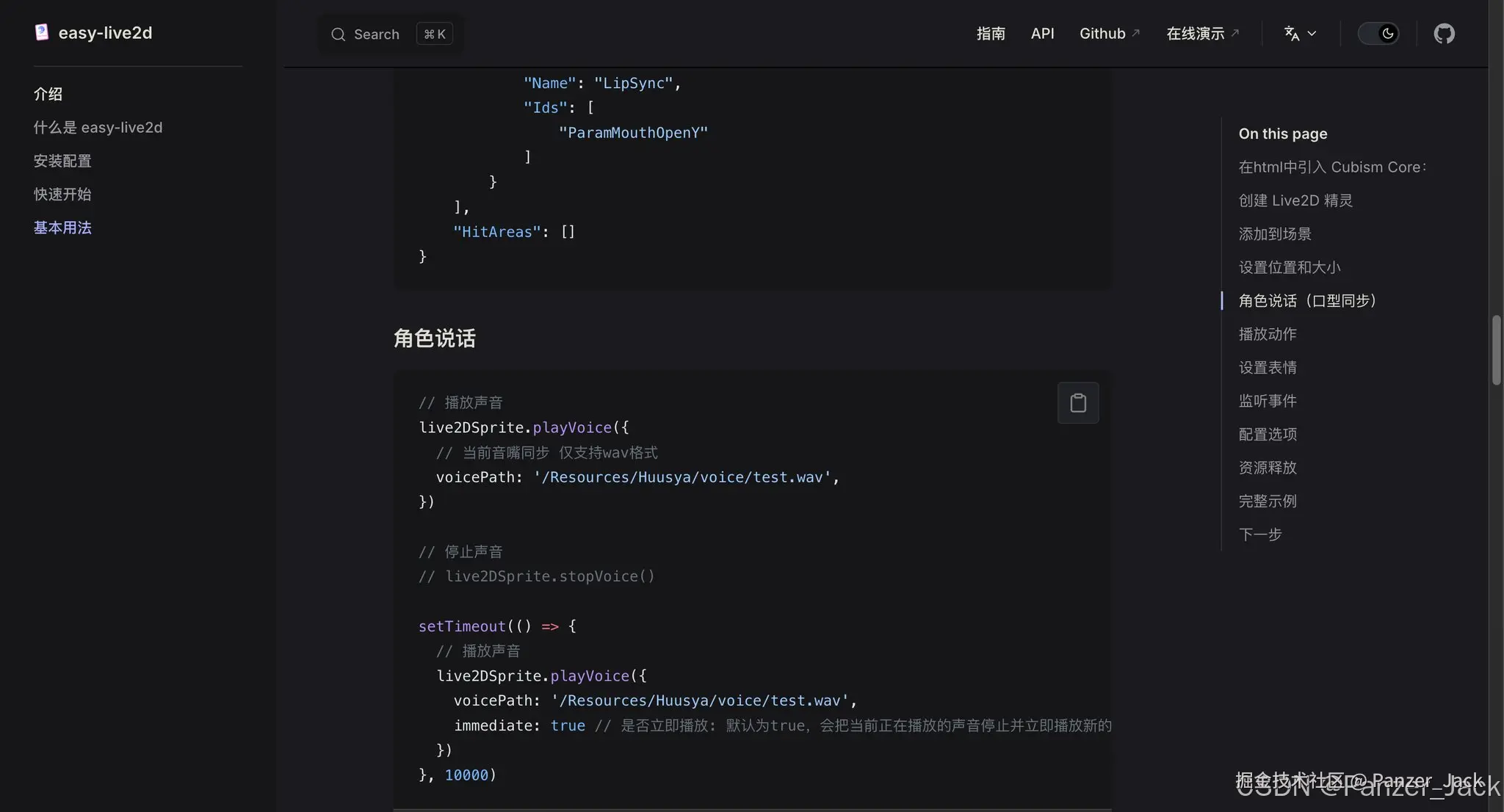Open the API nav item
1504x812 pixels.
tap(1042, 34)
